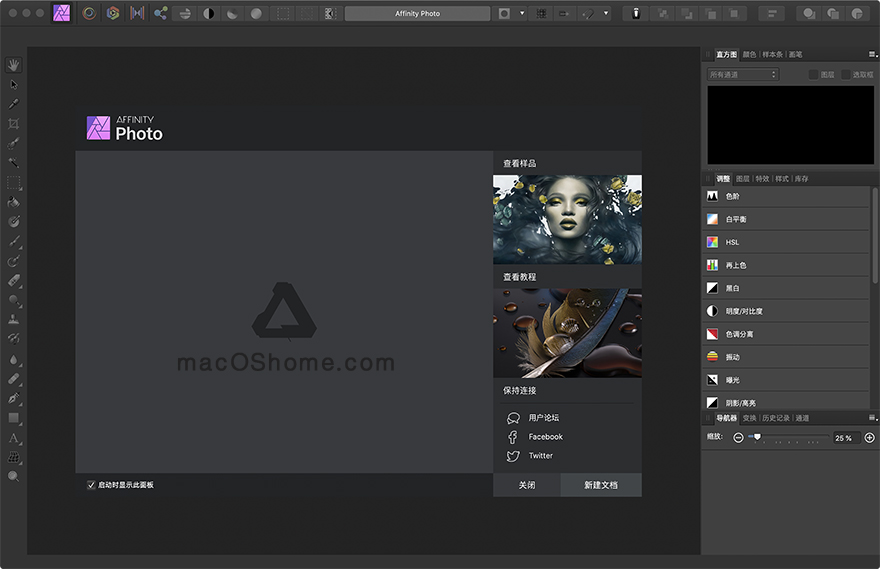Screen dimensions: 880x569
Task: Toggle the snapping grid toolbar button
Action: [541, 13]
